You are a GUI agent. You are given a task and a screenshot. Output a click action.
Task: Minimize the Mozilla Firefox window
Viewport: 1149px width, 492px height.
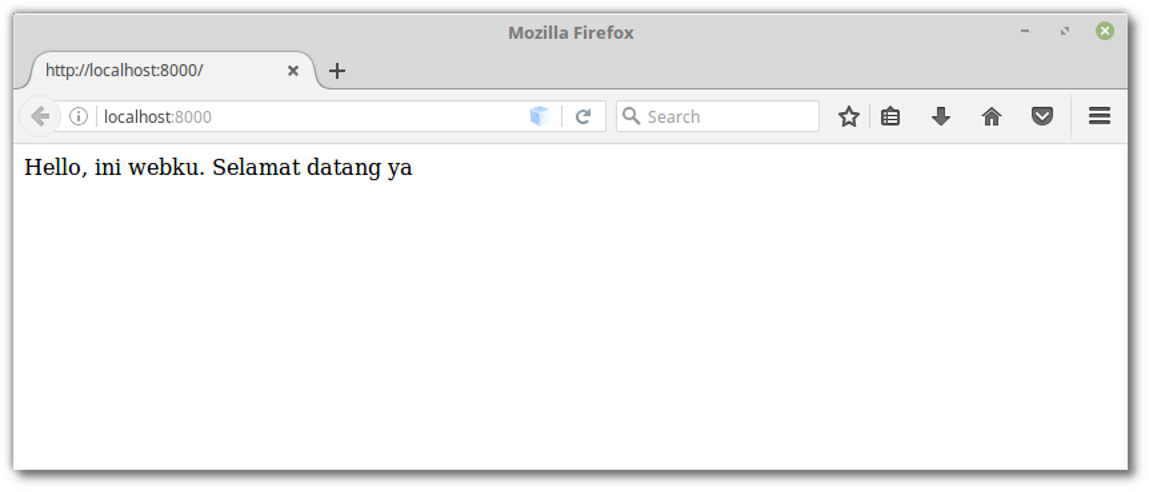click(x=1025, y=31)
